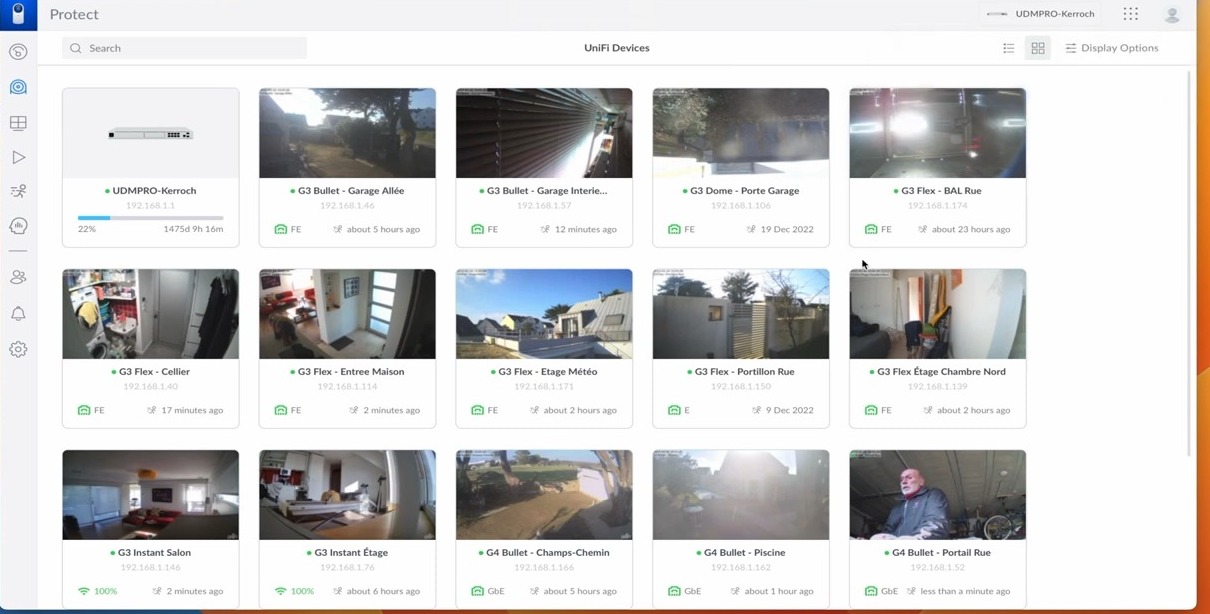Open the playback recordings sidebar icon

click(18, 157)
